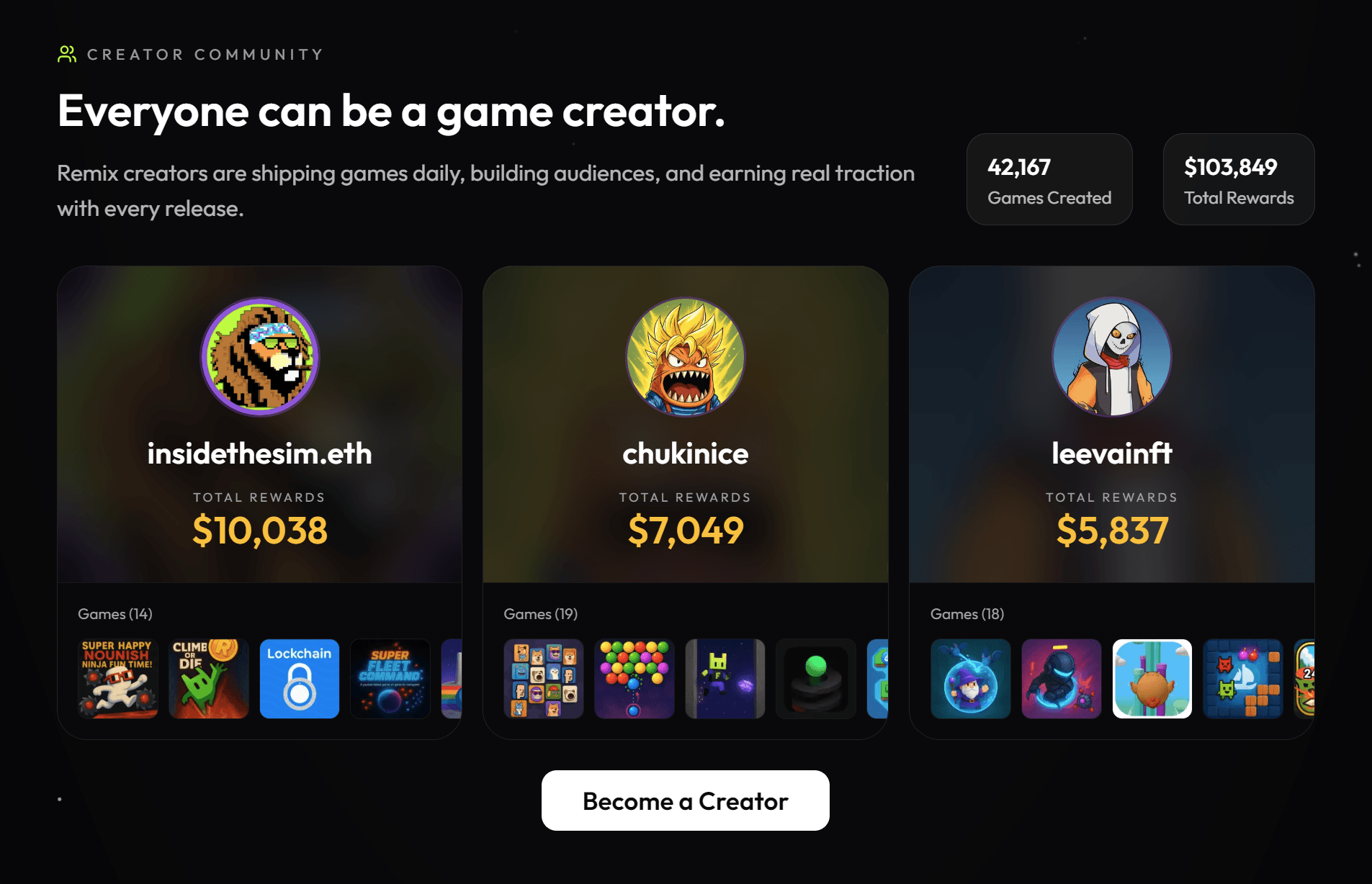This screenshot has width=1372, height=884.
Task: View chukinice spiky-haired avatar profile
Action: 686,357
